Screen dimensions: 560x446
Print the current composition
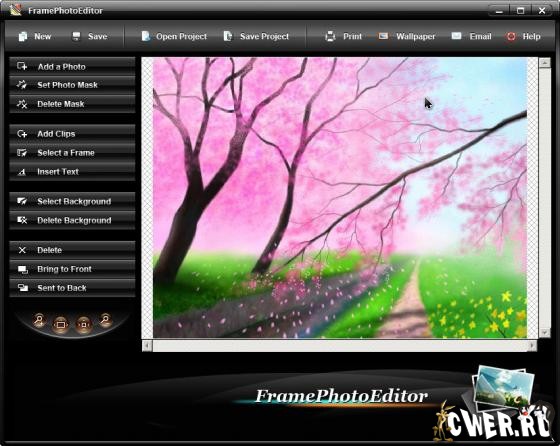[x=343, y=36]
